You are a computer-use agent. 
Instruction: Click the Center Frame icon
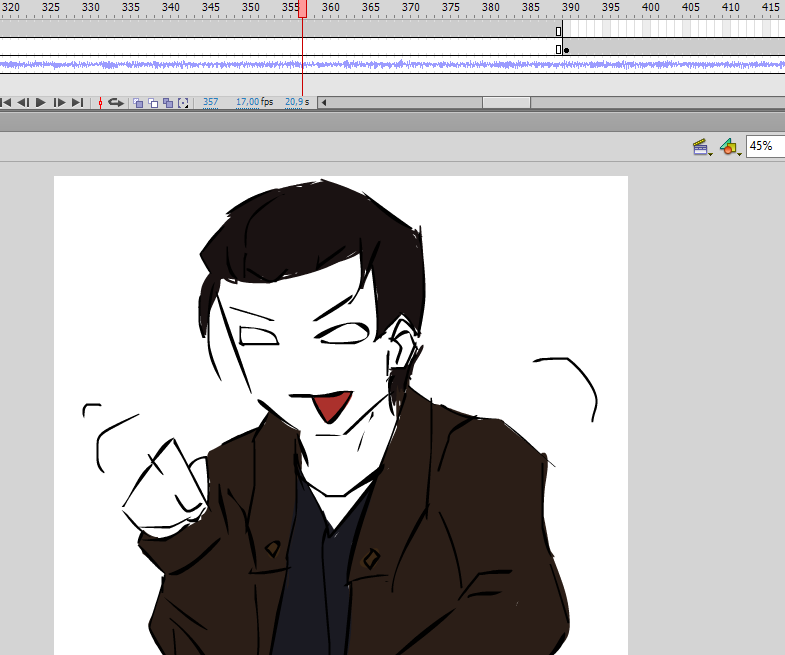pos(100,102)
